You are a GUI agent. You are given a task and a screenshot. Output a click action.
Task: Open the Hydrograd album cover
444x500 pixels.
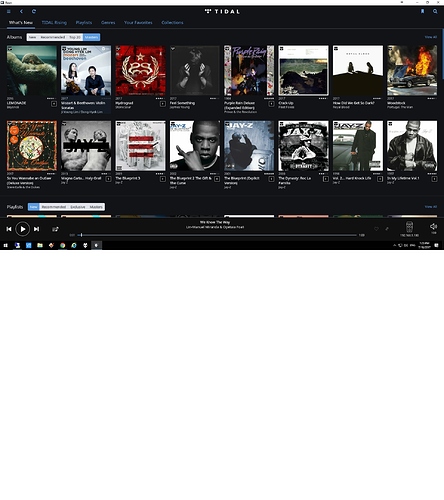click(140, 70)
